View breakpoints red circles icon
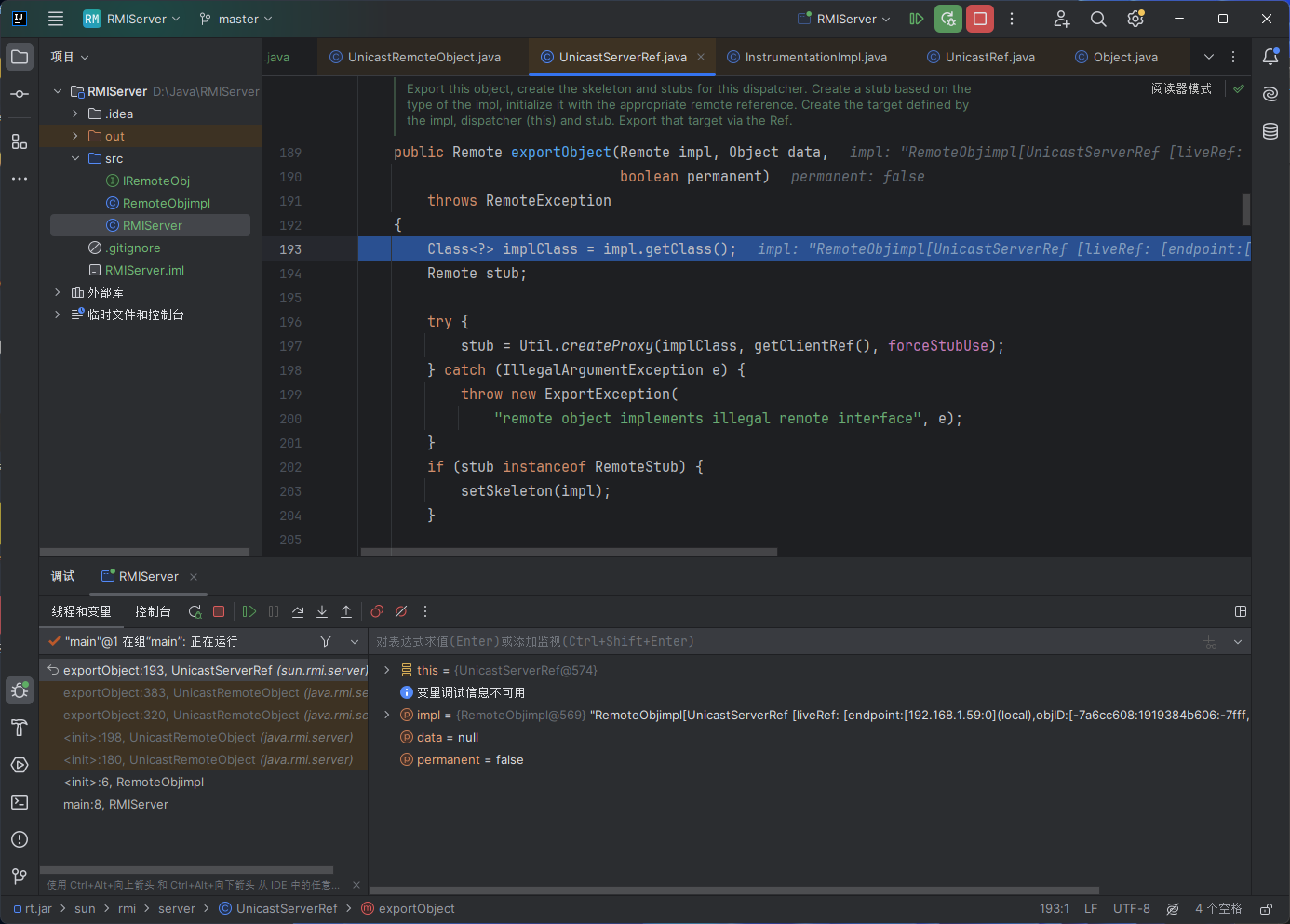The image size is (1290, 924). [x=377, y=611]
